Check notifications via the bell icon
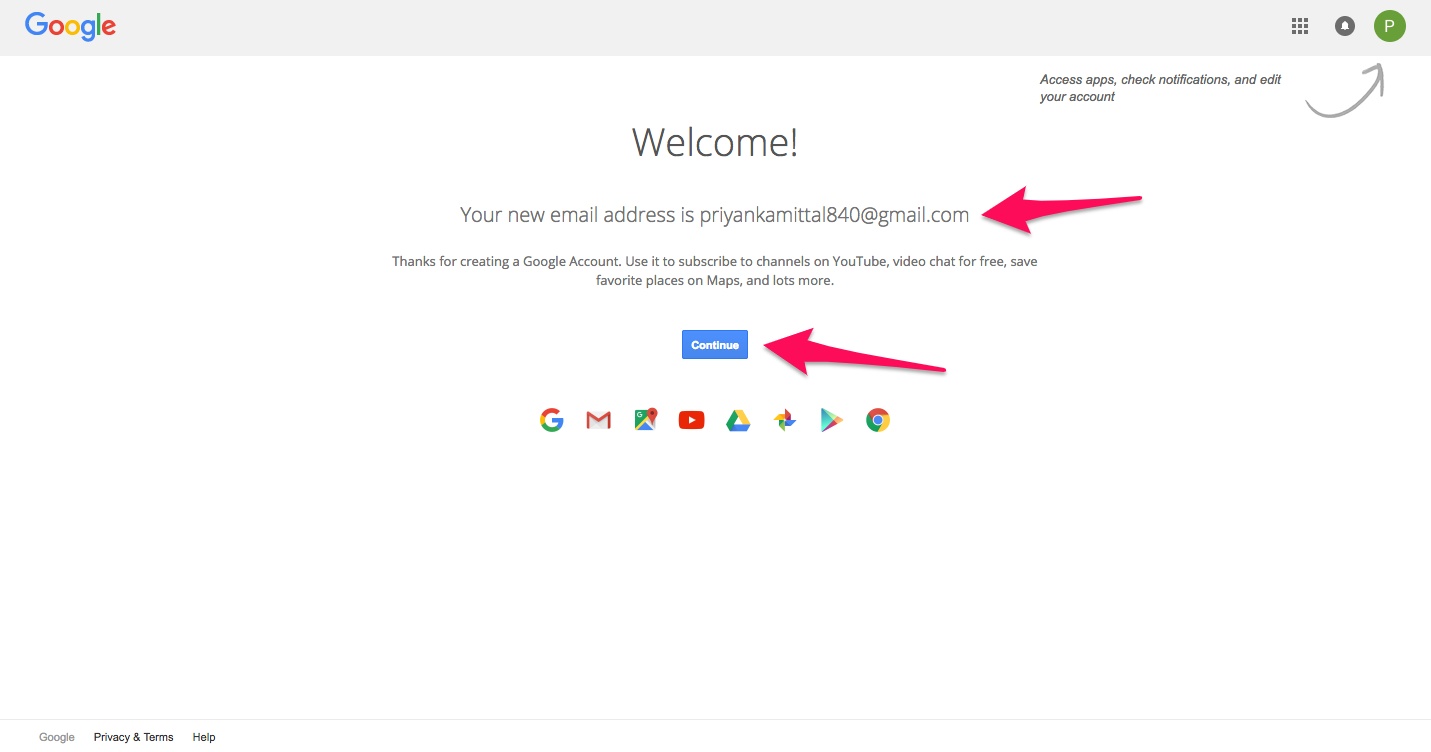Image resolution: width=1431 pixels, height=752 pixels. pos(1345,27)
